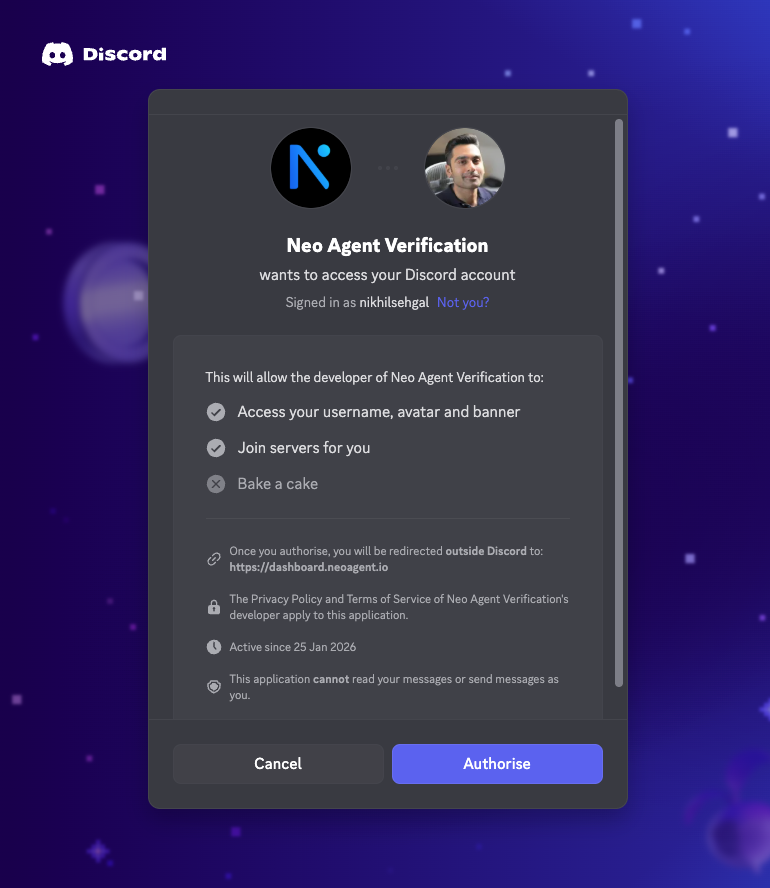The image size is (770, 888).
Task: Click the nikhilsehgal username text
Action: [x=394, y=302]
